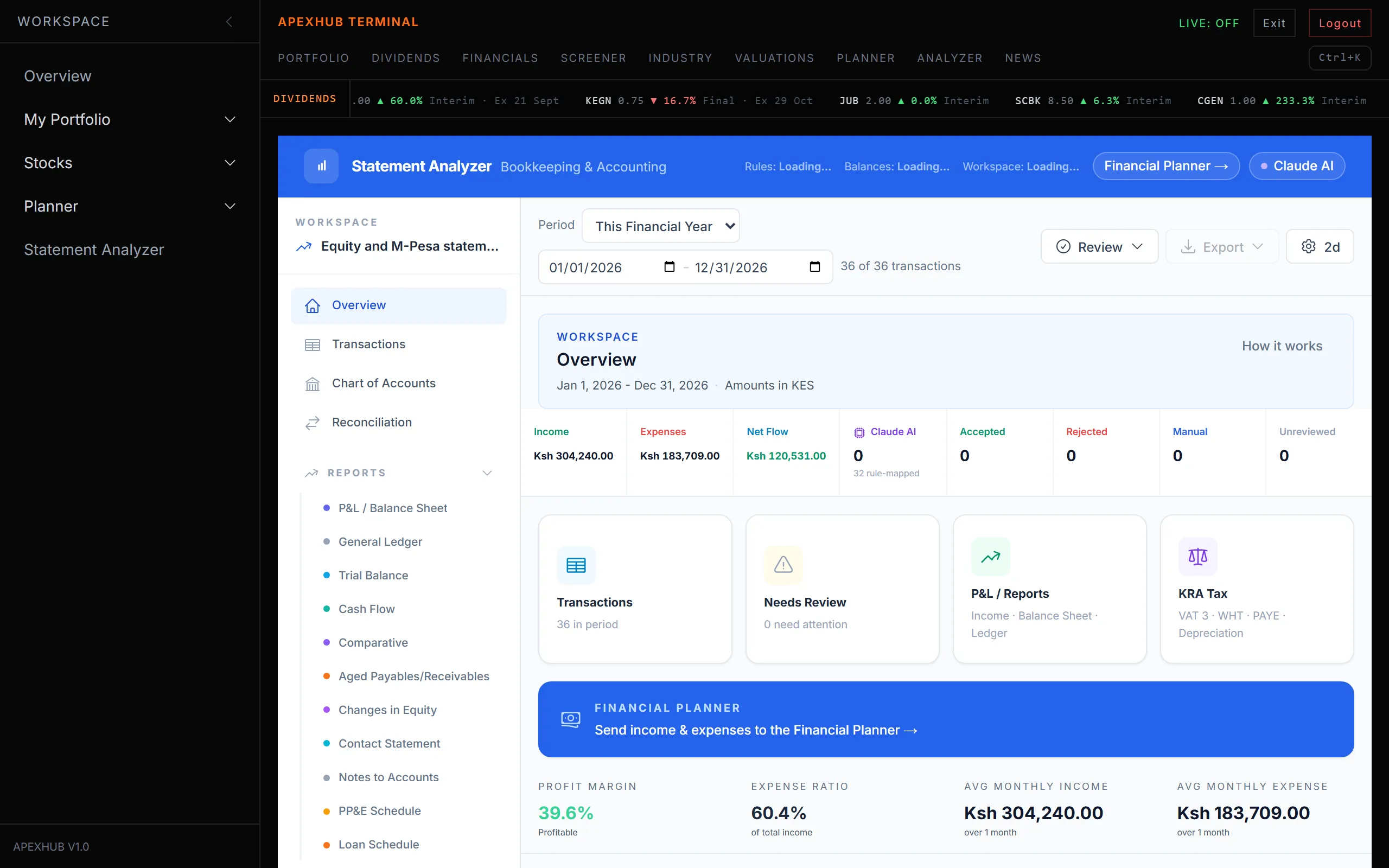Click the Transactions card table icon
1389x868 pixels.
pyautogui.click(x=576, y=565)
